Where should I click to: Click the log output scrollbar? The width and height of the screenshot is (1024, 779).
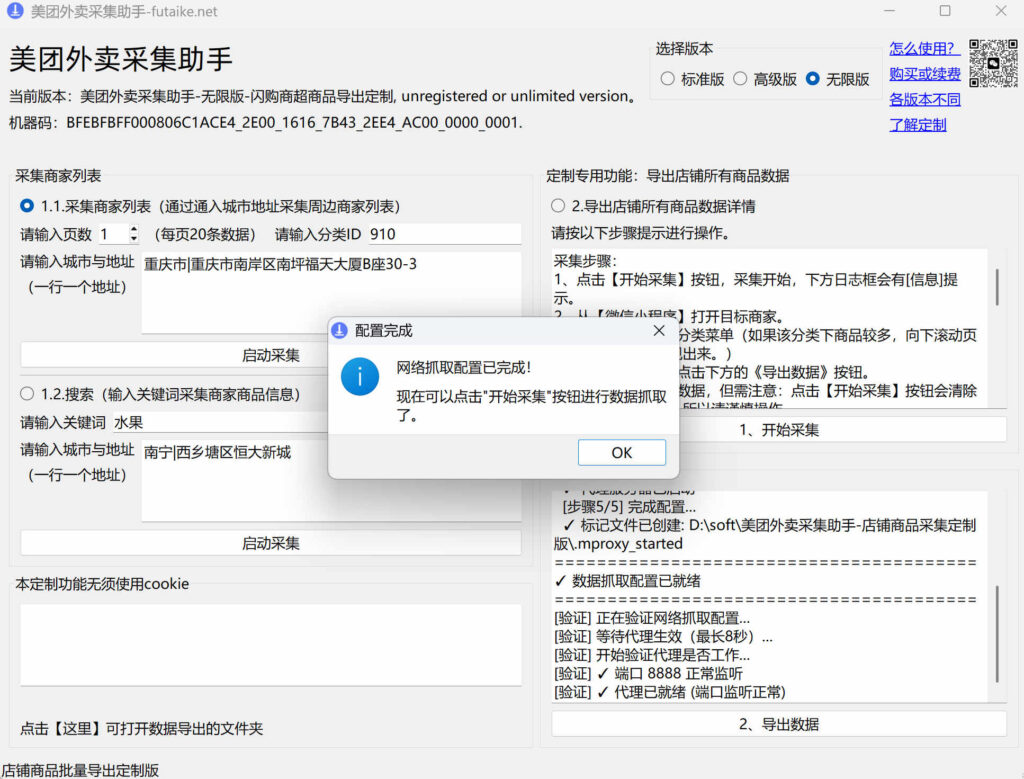[997, 633]
